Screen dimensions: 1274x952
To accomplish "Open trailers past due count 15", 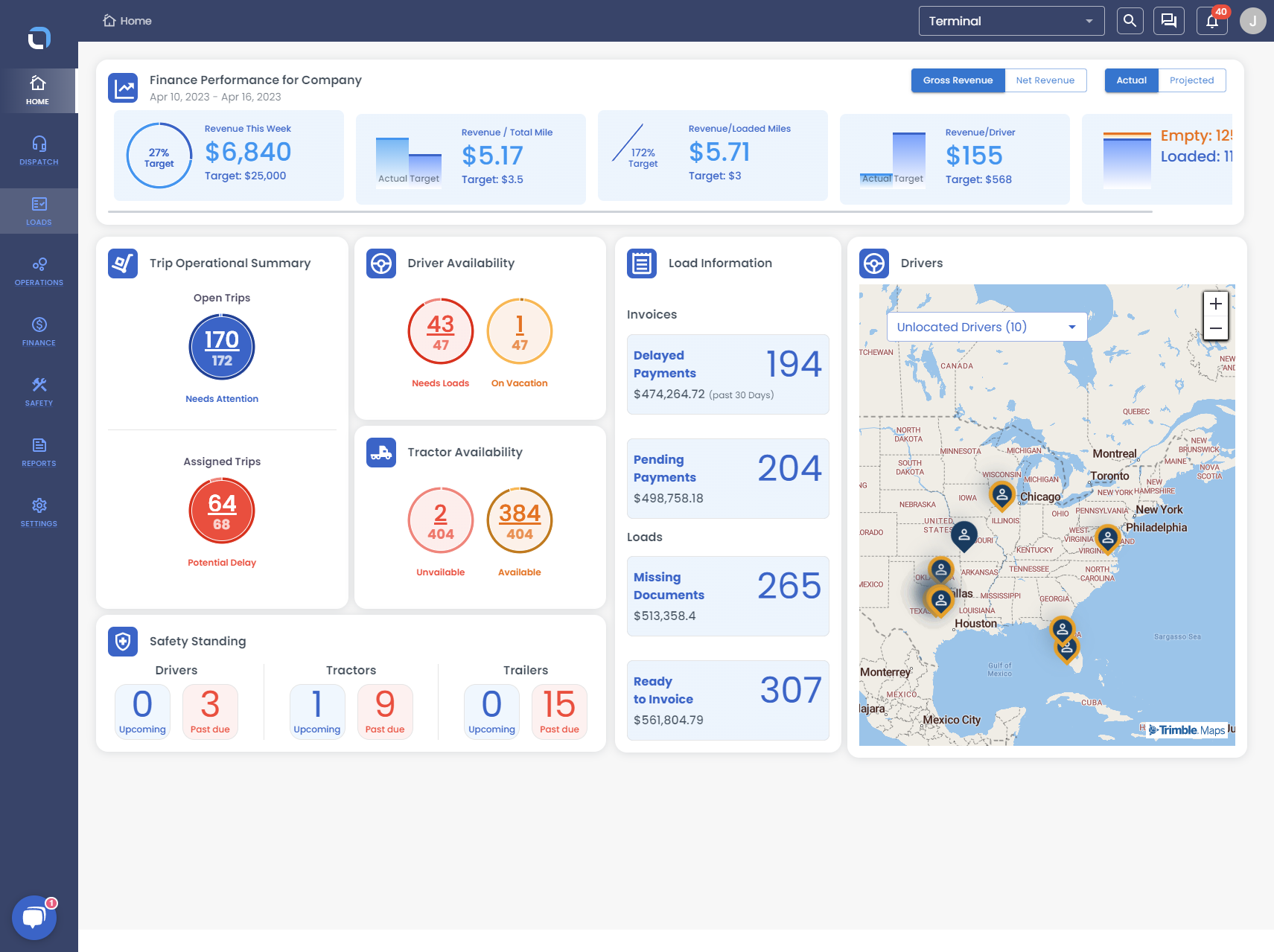I will (559, 712).
